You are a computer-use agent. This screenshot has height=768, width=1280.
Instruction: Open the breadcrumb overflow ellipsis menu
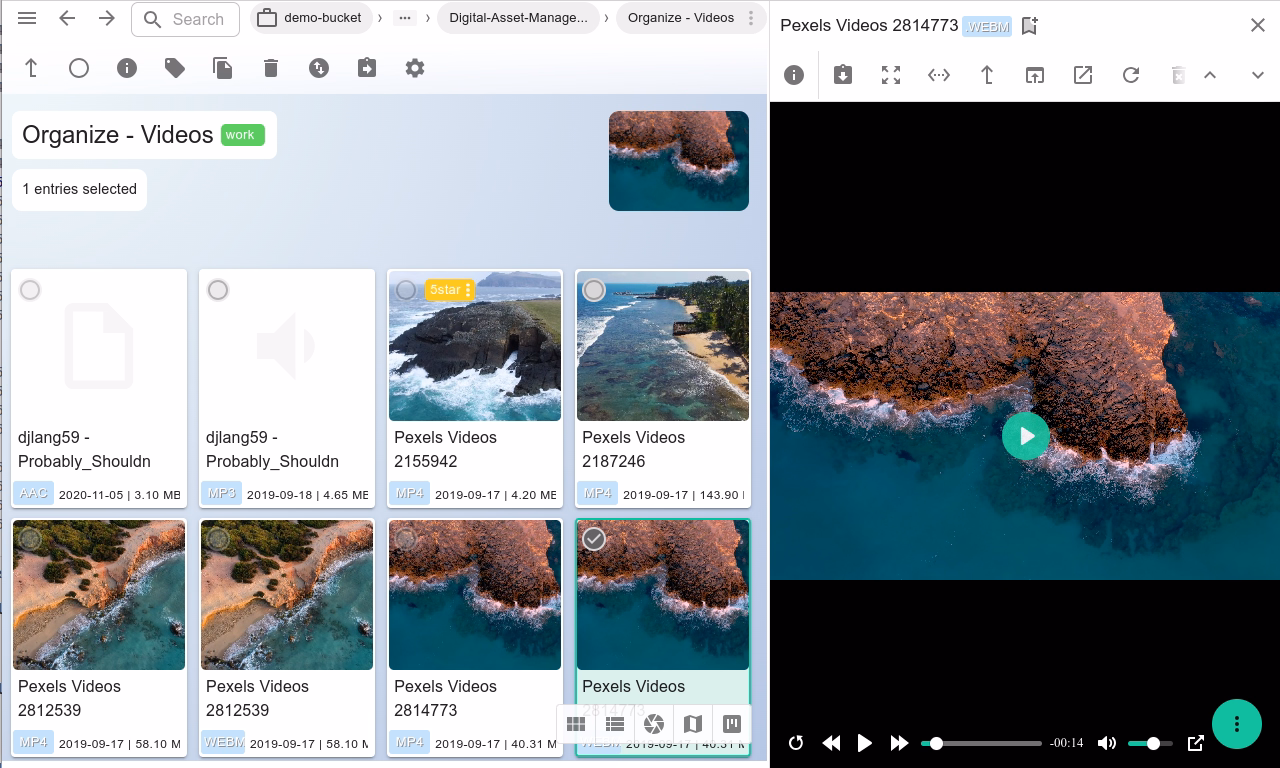(x=402, y=17)
